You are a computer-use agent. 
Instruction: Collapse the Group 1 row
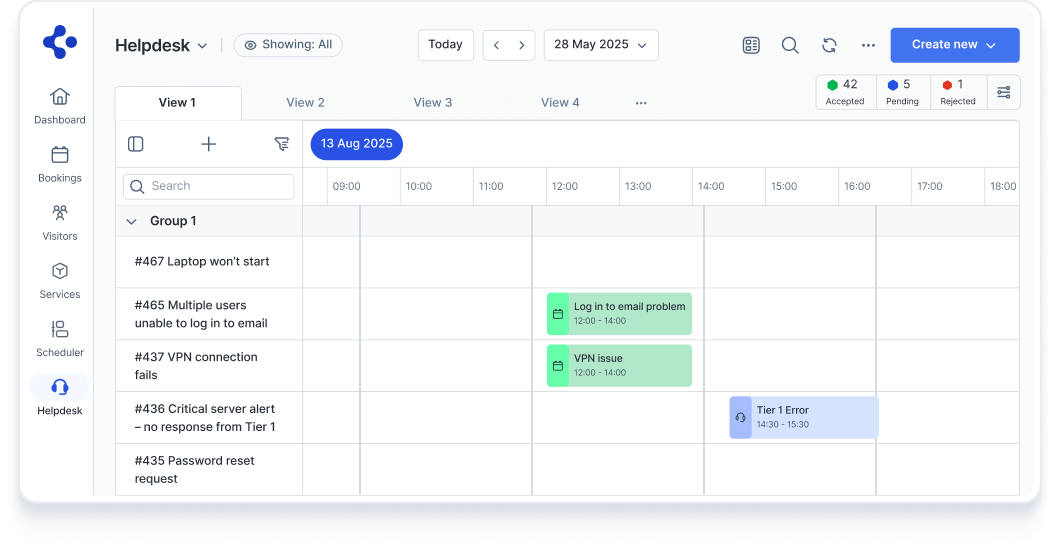click(x=131, y=221)
